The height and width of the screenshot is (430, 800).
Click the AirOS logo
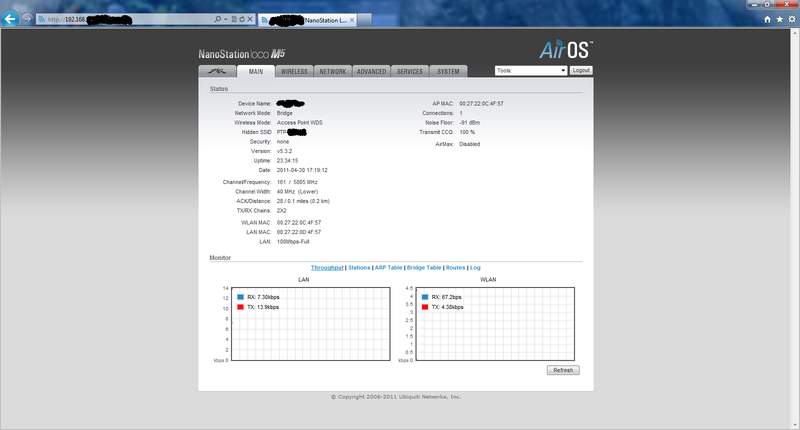pos(566,50)
